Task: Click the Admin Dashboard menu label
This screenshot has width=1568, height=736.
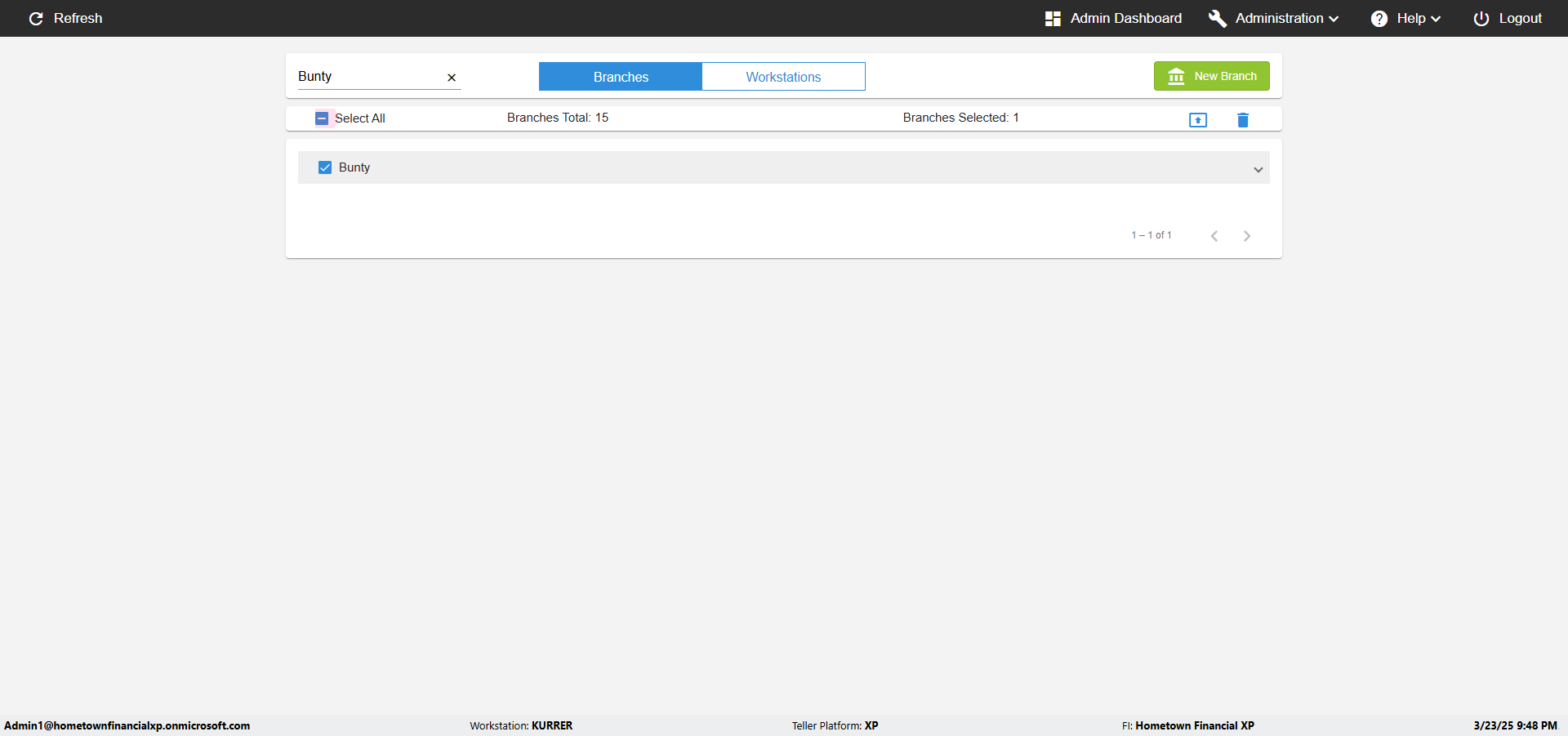Action: (x=1126, y=18)
